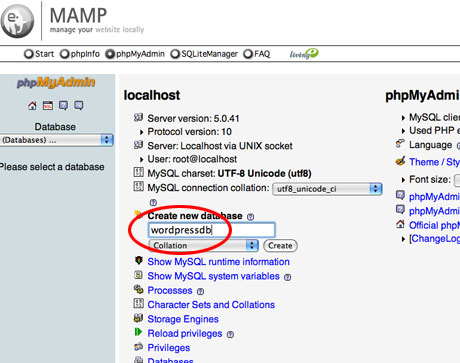The width and height of the screenshot is (460, 363).
Task: Open the SQL query window icon
Action: pos(48,106)
